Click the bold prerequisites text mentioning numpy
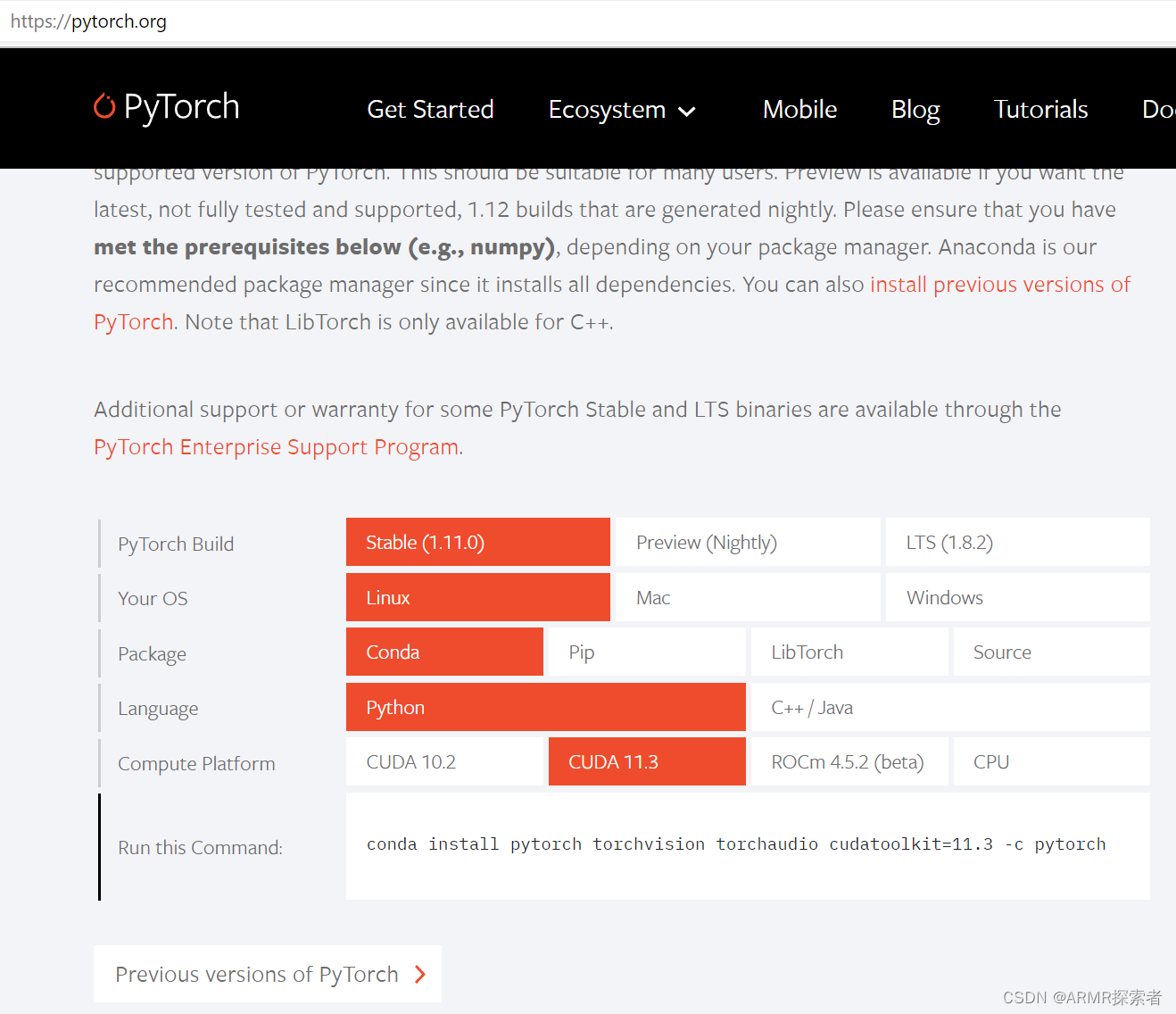 tap(325, 247)
